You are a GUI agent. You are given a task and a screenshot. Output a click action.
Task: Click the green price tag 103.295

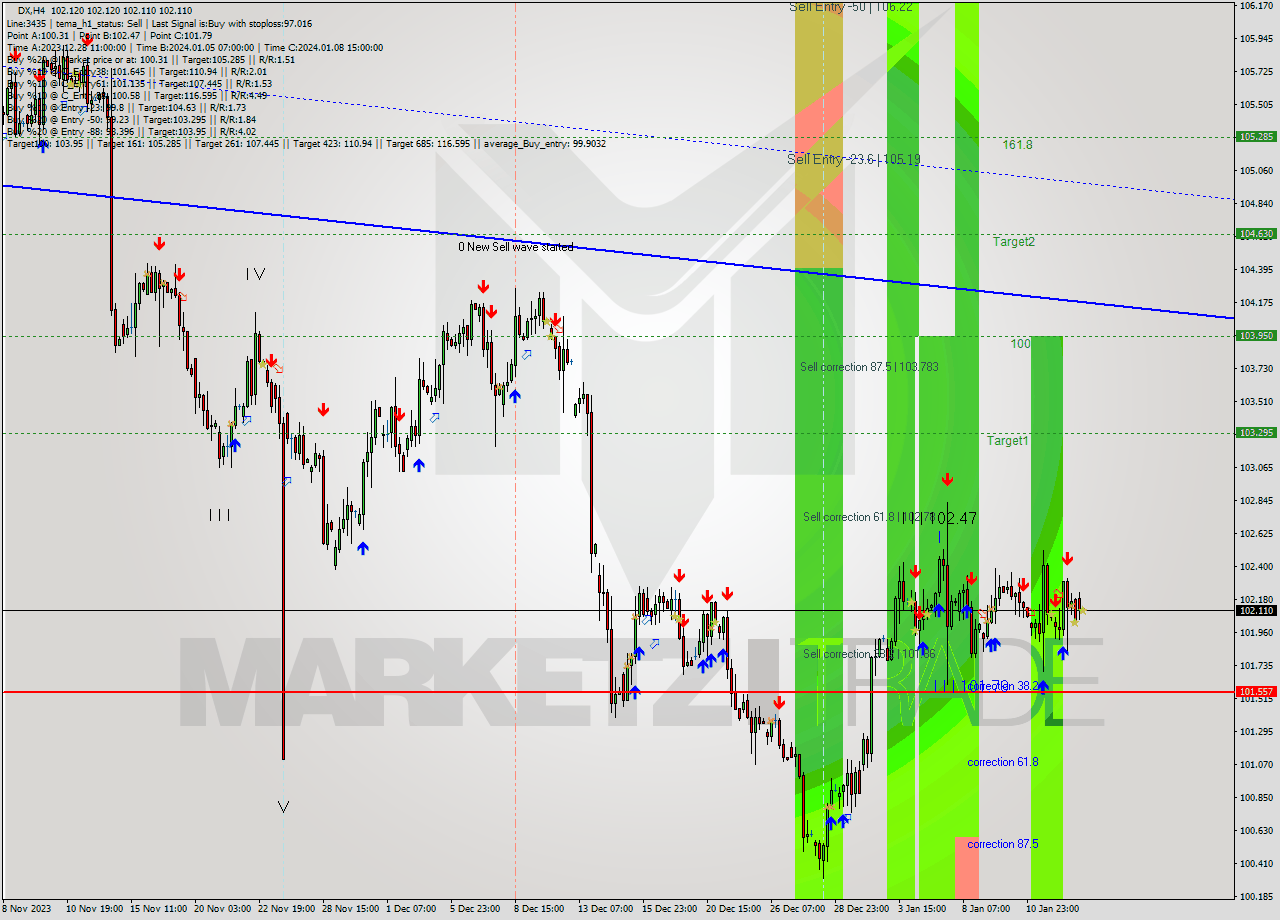tap(1256, 433)
